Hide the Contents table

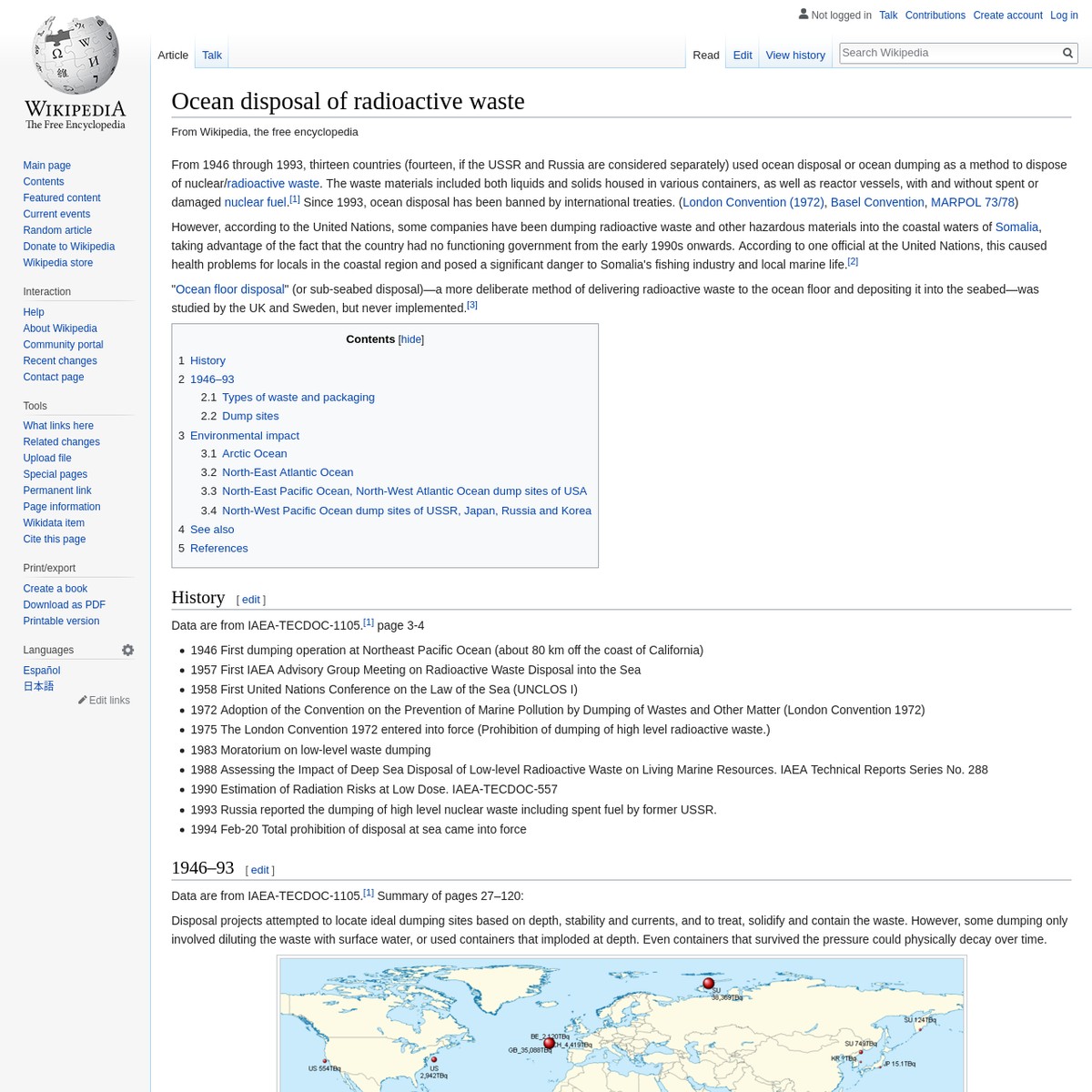point(410,339)
